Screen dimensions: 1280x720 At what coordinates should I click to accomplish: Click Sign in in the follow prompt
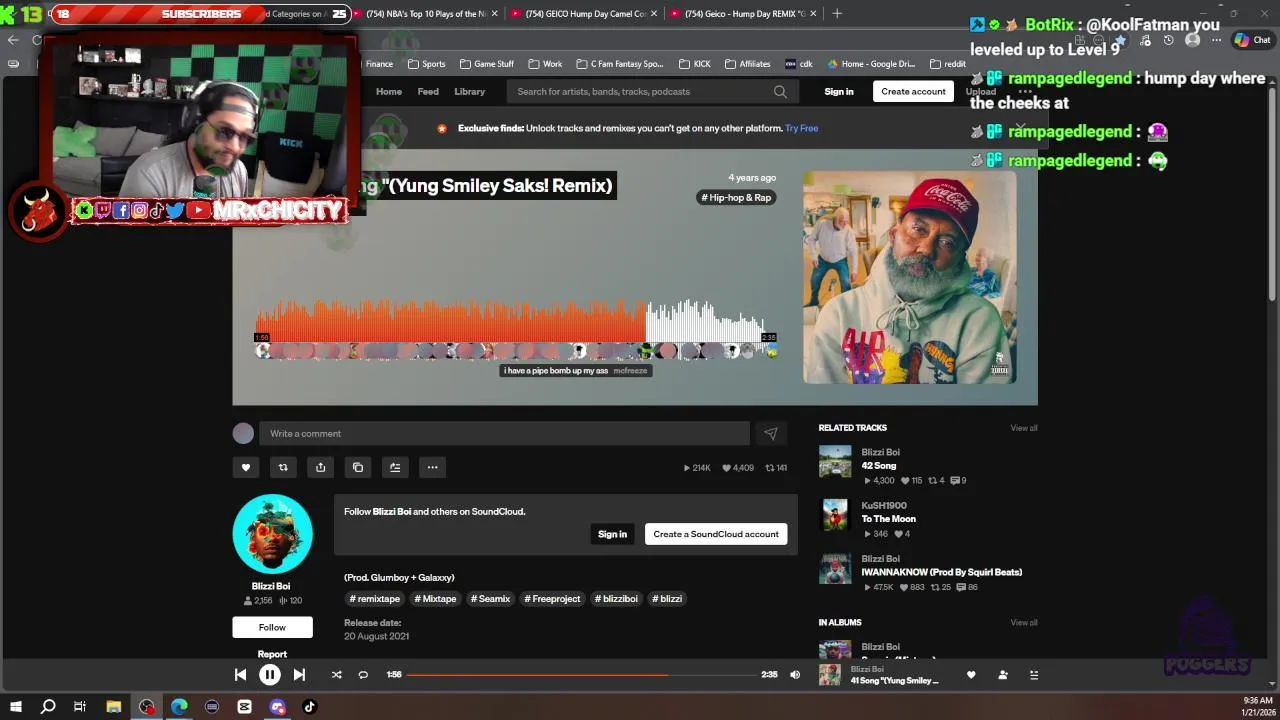coord(612,534)
